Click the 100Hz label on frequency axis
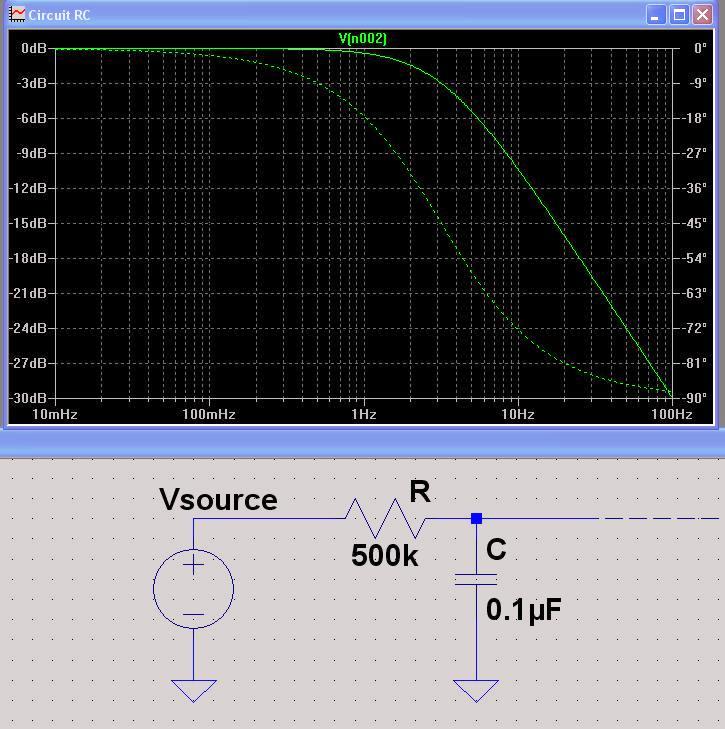Image resolution: width=725 pixels, height=729 pixels. tap(670, 414)
